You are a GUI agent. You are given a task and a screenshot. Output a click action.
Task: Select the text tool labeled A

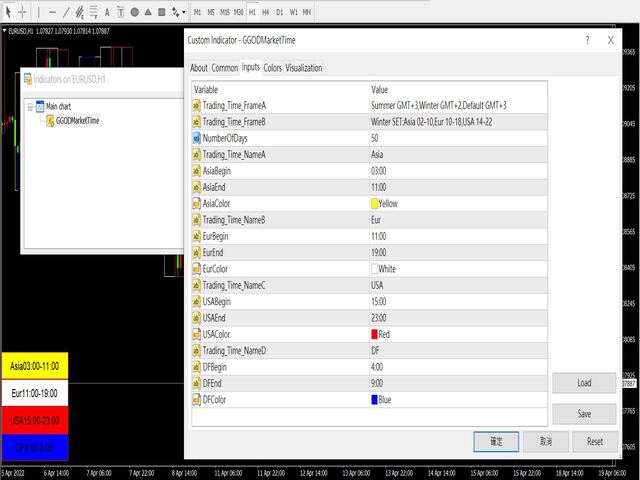coord(107,12)
